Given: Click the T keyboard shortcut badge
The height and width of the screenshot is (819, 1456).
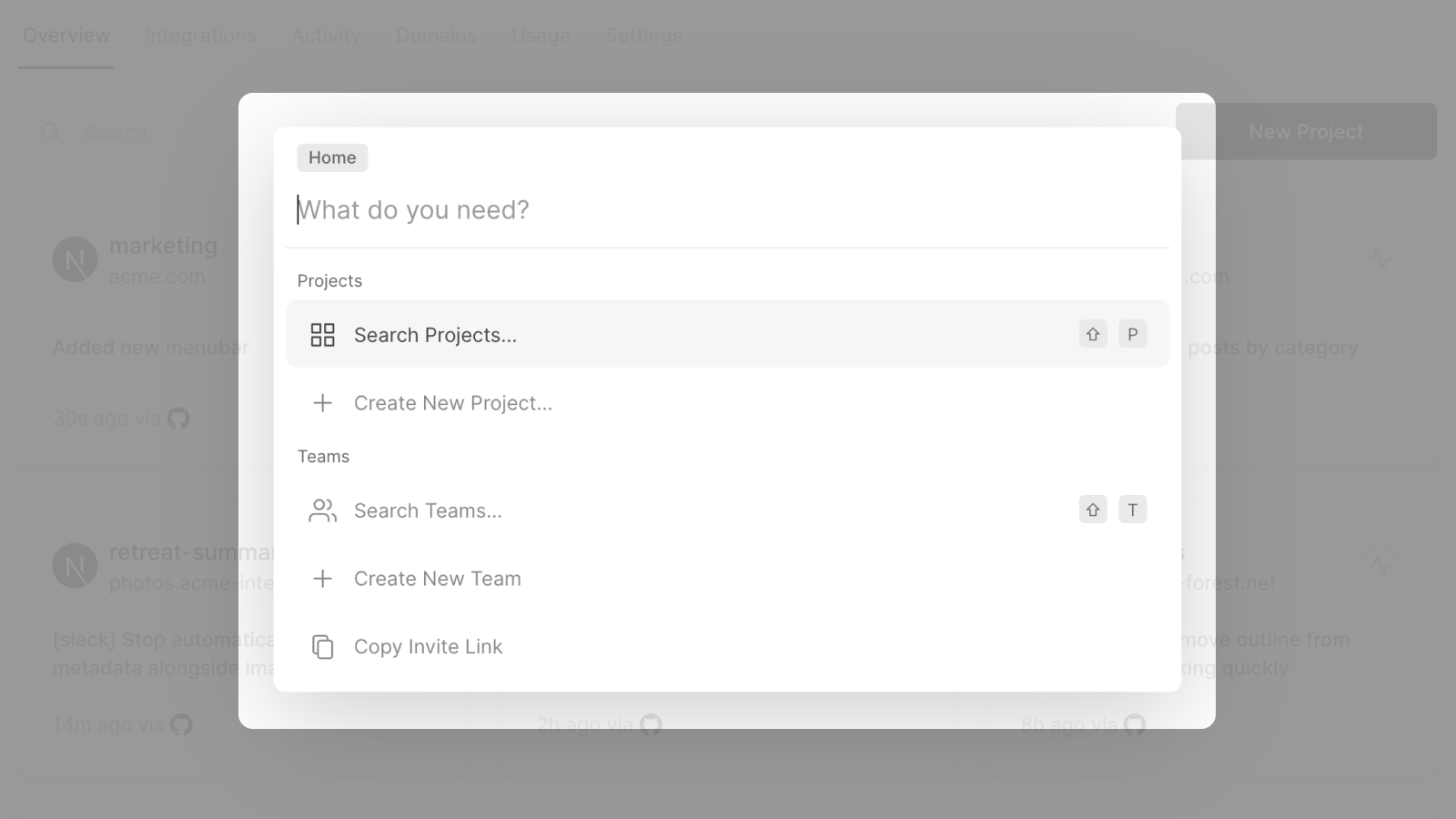Looking at the screenshot, I should click(x=1132, y=510).
